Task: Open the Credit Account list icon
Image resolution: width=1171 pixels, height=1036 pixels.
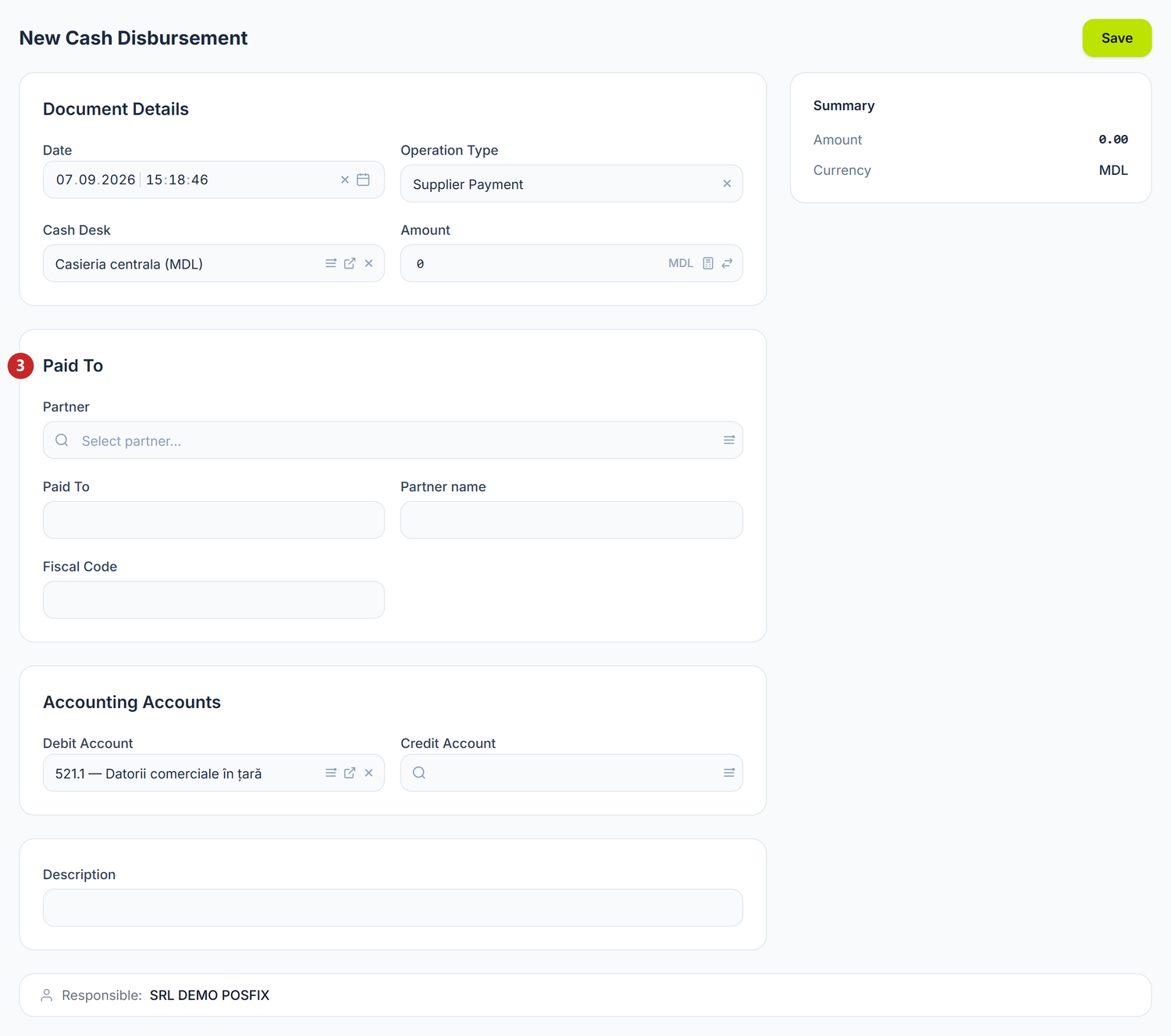Action: click(729, 773)
